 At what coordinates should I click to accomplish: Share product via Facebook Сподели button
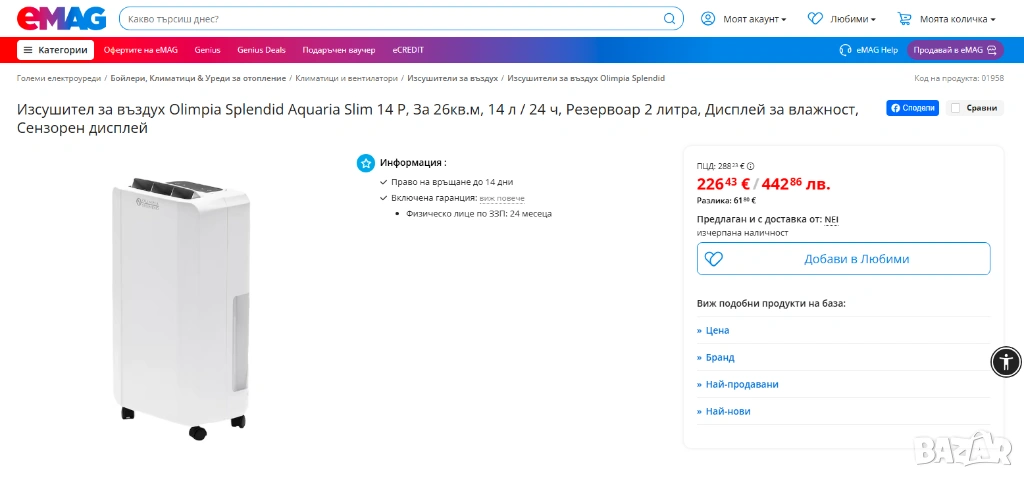[x=912, y=108]
